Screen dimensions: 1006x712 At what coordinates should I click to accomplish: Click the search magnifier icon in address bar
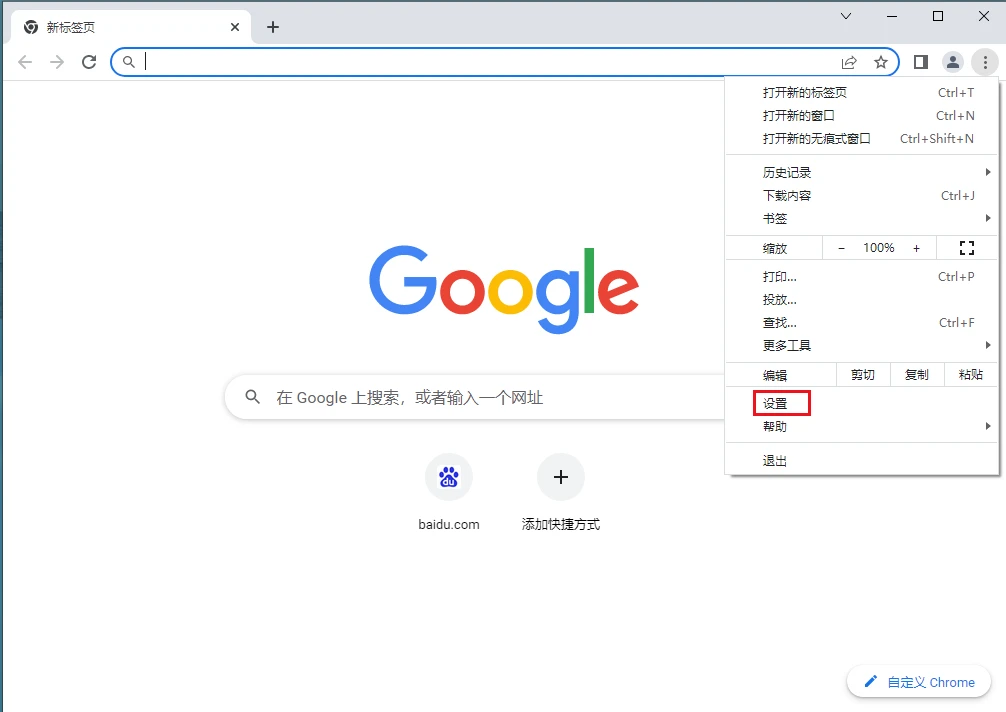click(129, 62)
